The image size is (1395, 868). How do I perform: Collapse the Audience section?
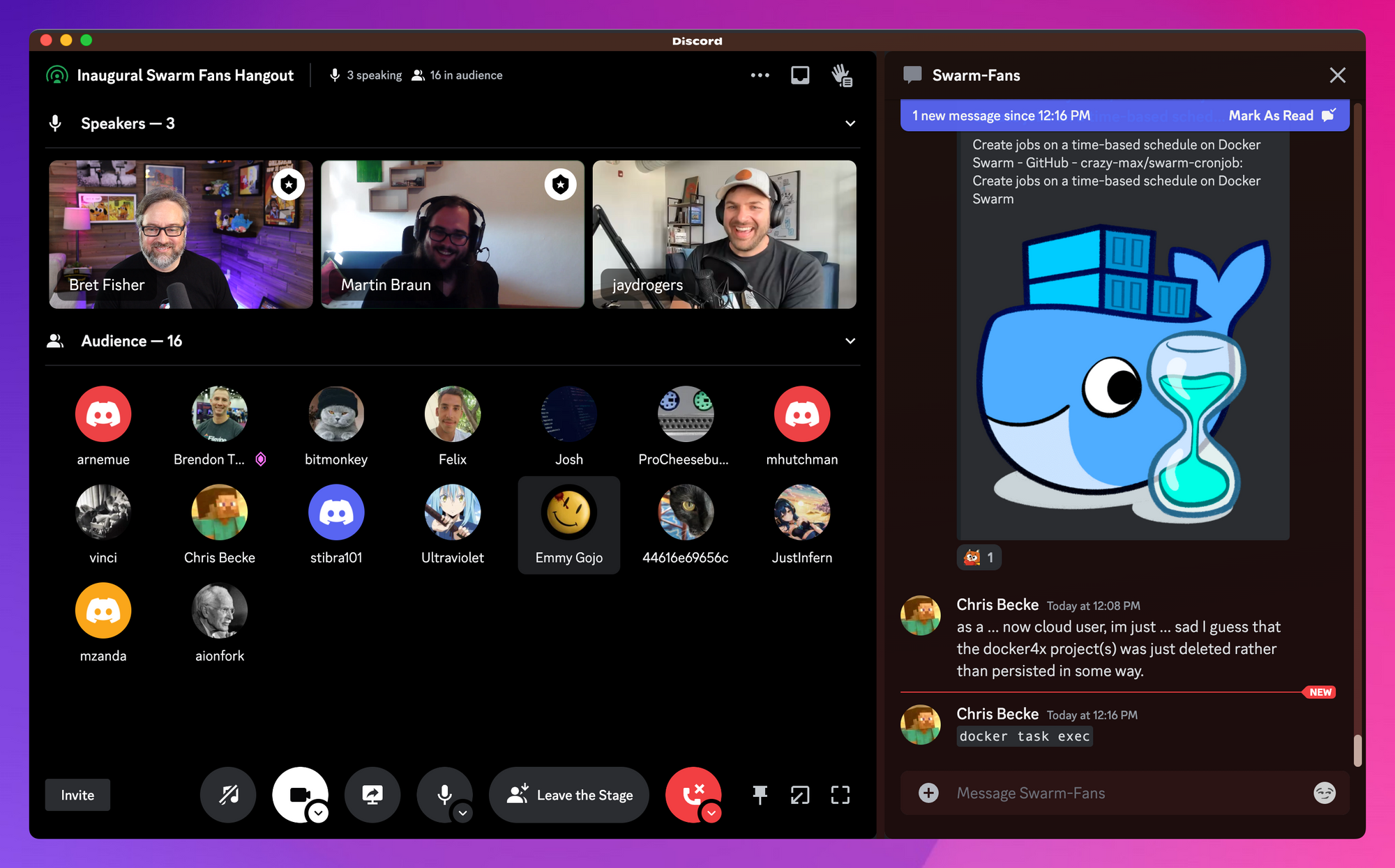(x=850, y=341)
